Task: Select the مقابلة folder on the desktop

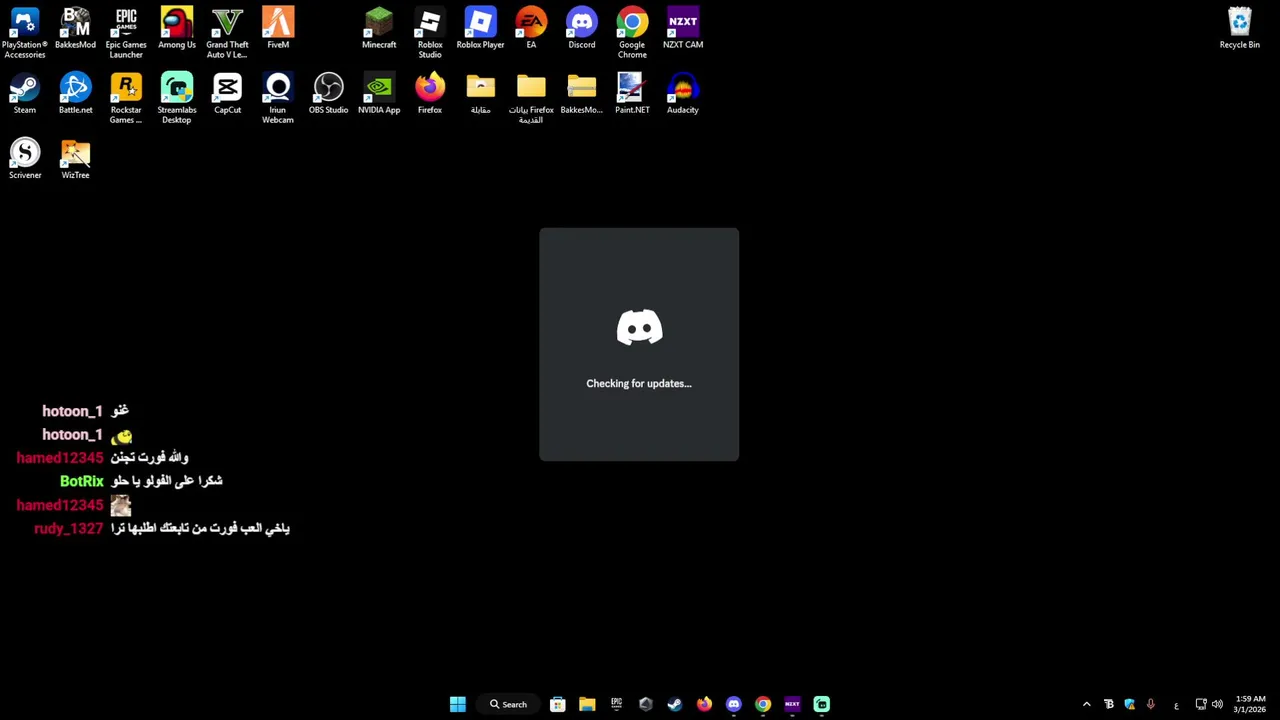Action: coord(480,93)
